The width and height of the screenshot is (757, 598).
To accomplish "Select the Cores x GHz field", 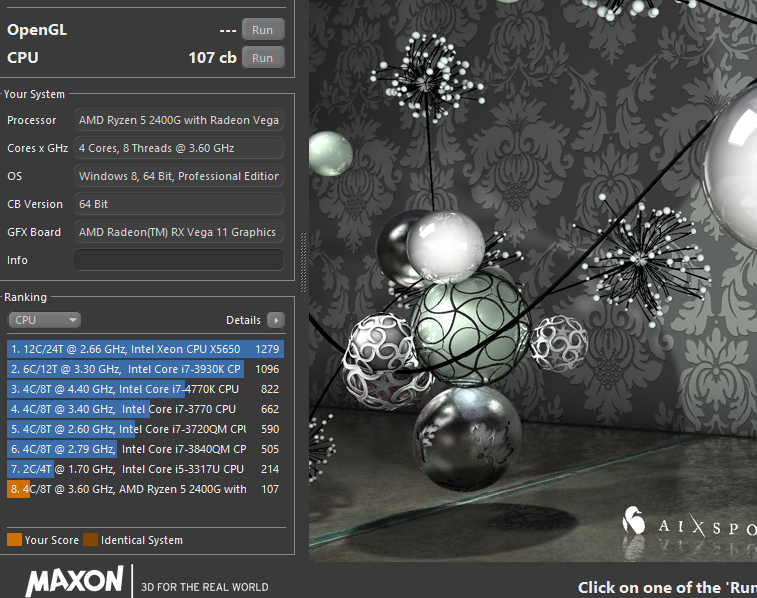I will [x=179, y=148].
